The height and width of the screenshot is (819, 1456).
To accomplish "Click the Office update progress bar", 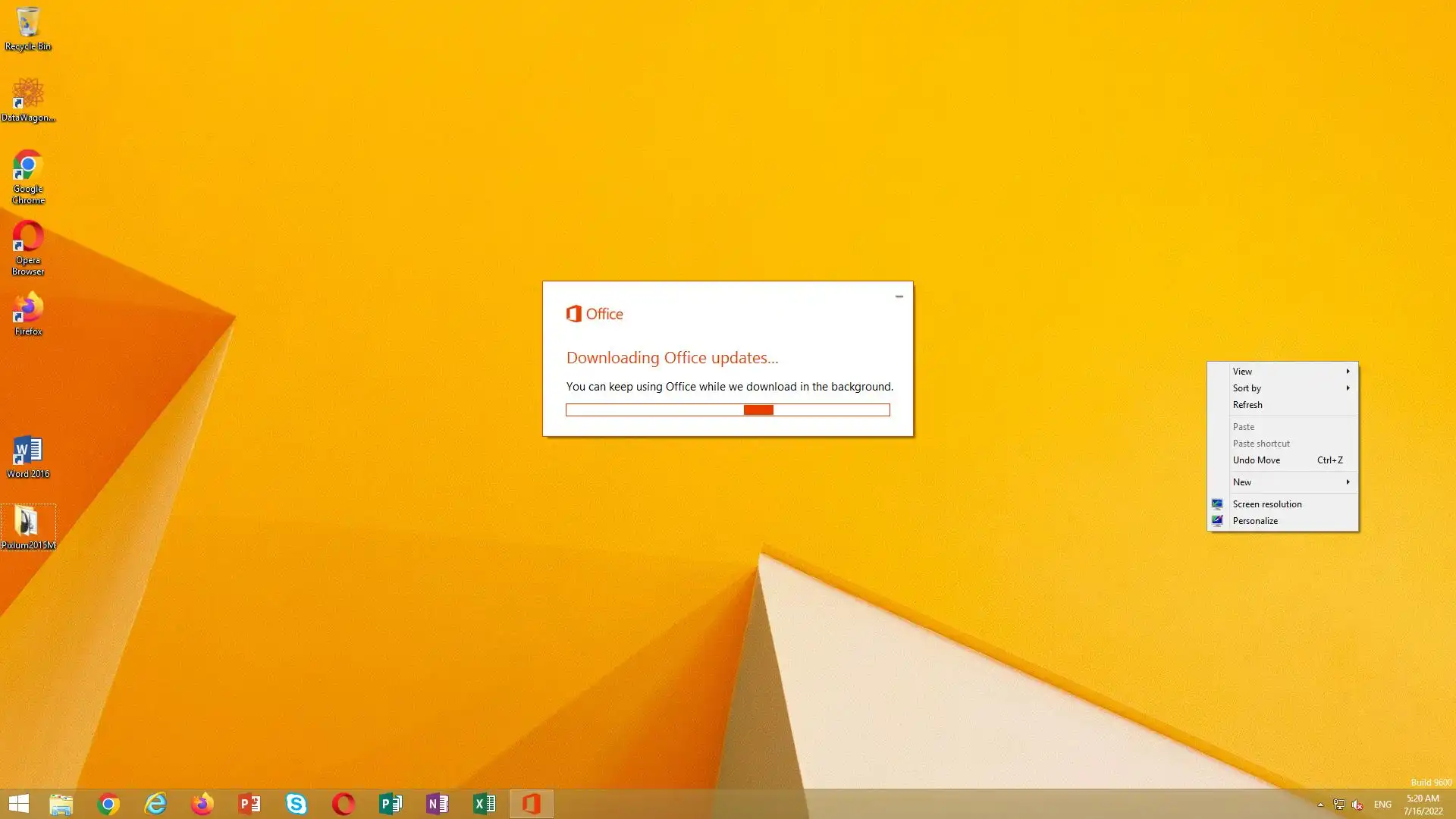I will click(x=728, y=410).
